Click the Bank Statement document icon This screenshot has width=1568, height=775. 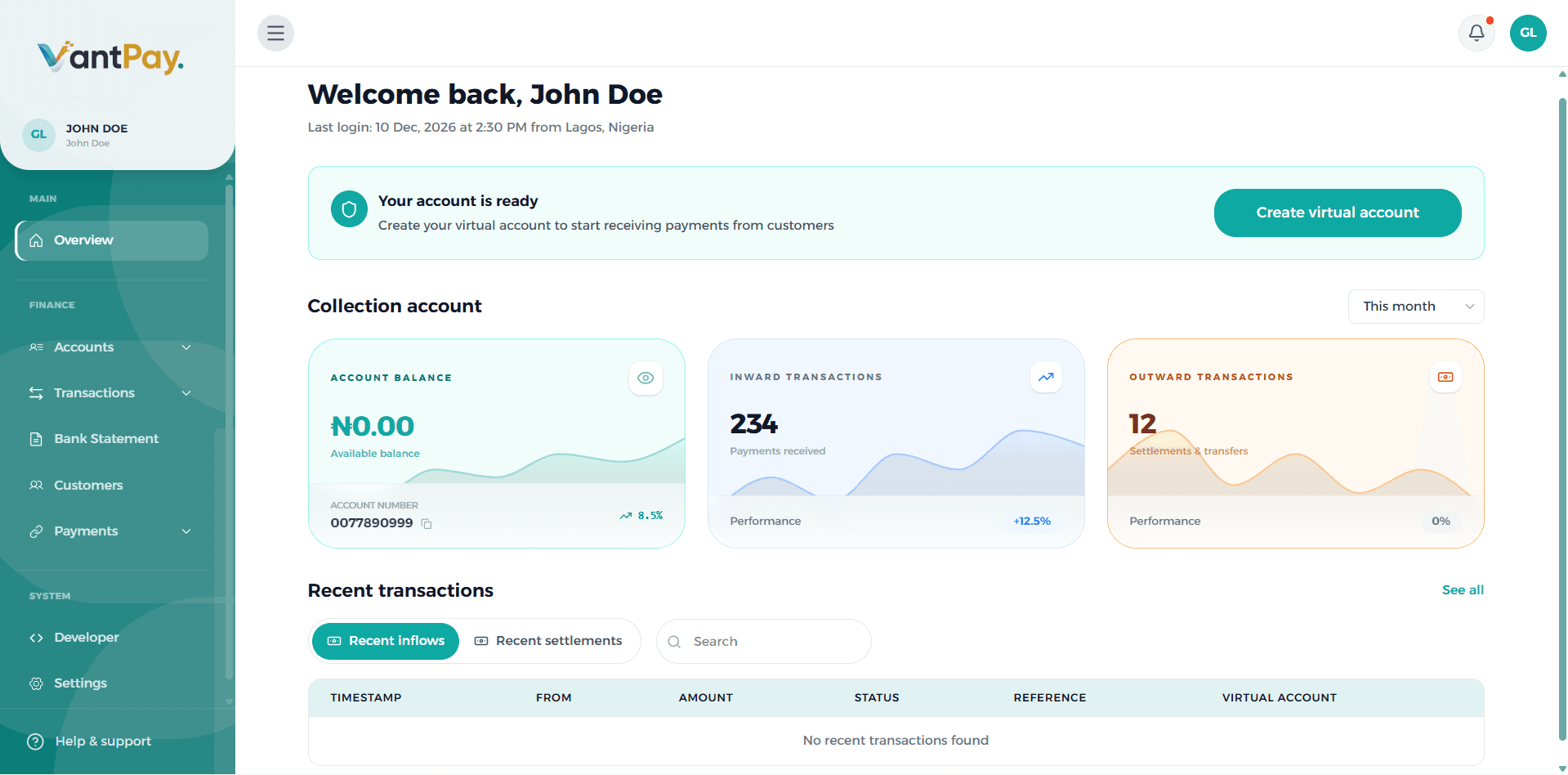pos(36,438)
